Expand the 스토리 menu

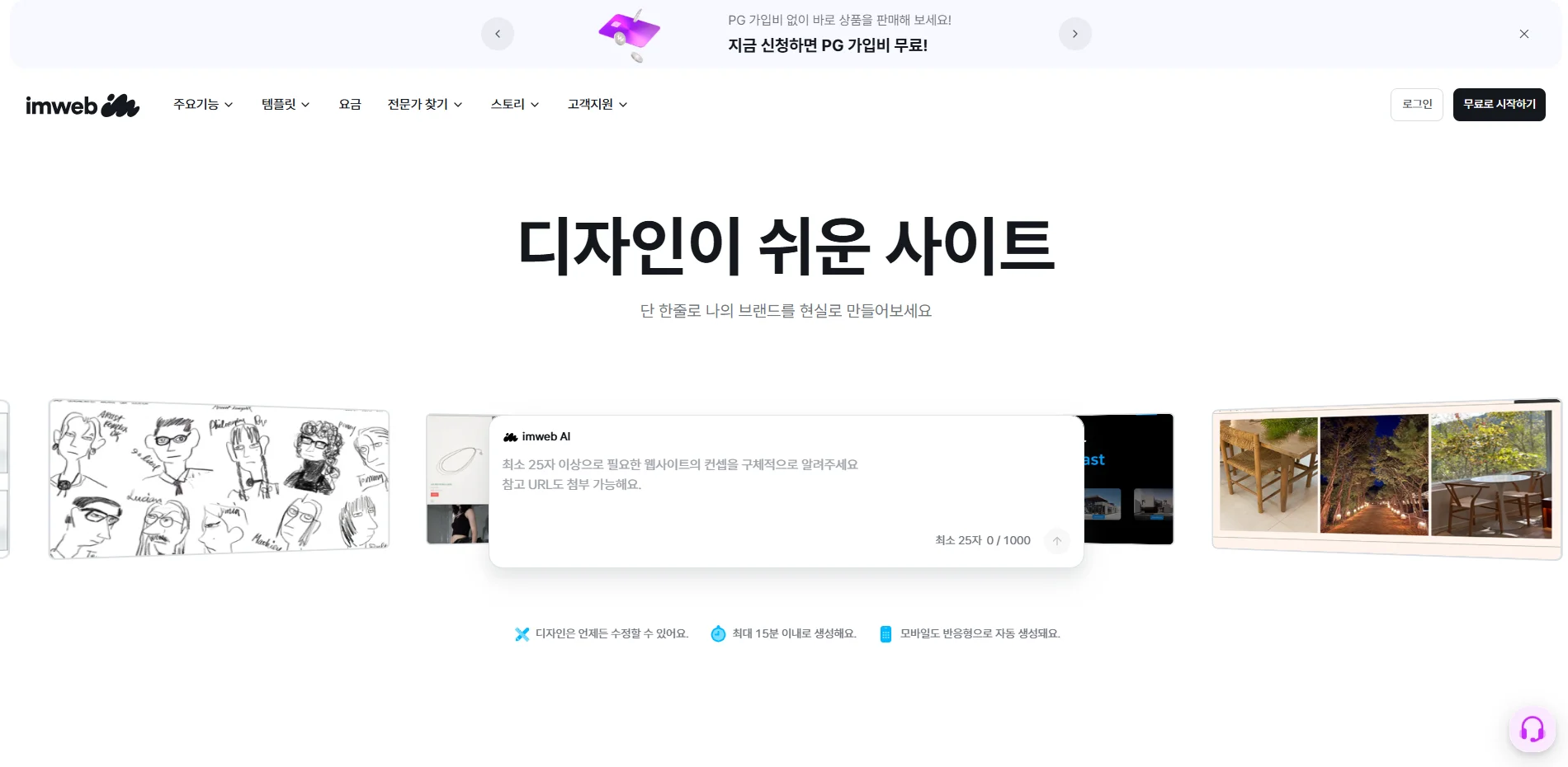point(515,104)
